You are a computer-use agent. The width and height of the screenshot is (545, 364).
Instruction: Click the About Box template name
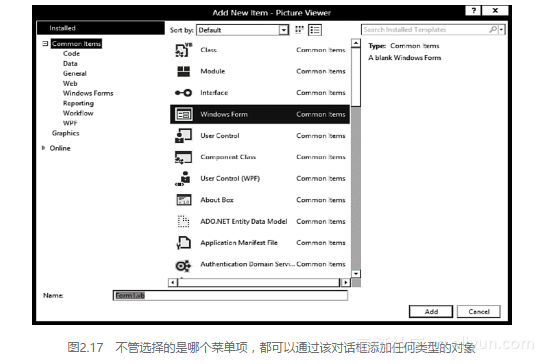(x=217, y=200)
